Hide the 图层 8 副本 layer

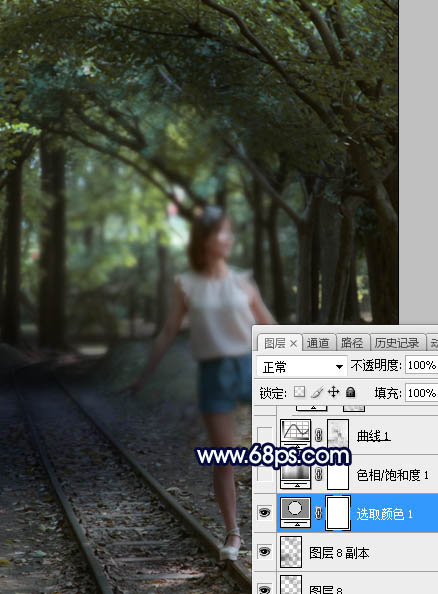[264, 551]
